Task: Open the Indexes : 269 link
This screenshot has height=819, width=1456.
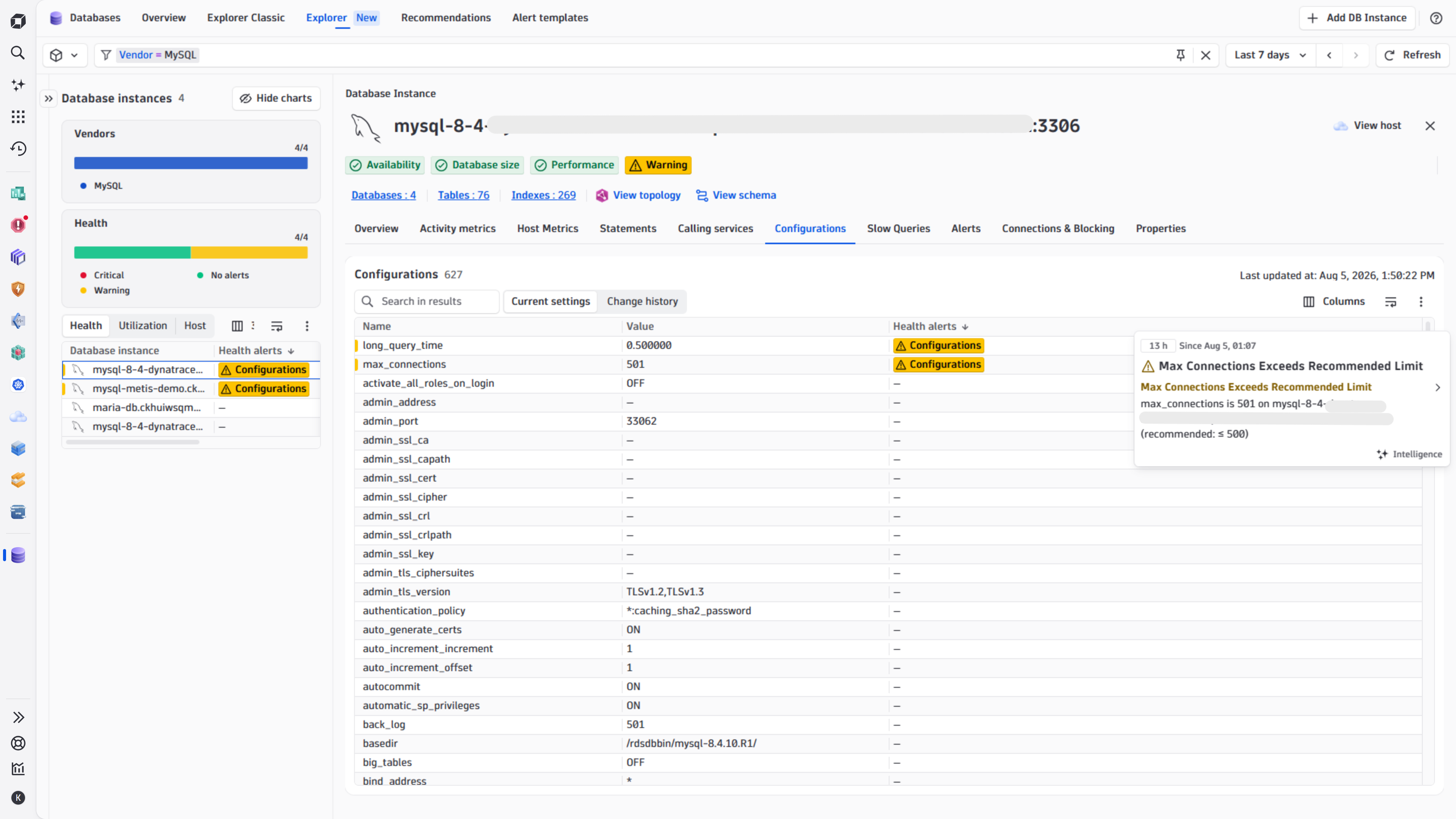Action: tap(543, 195)
